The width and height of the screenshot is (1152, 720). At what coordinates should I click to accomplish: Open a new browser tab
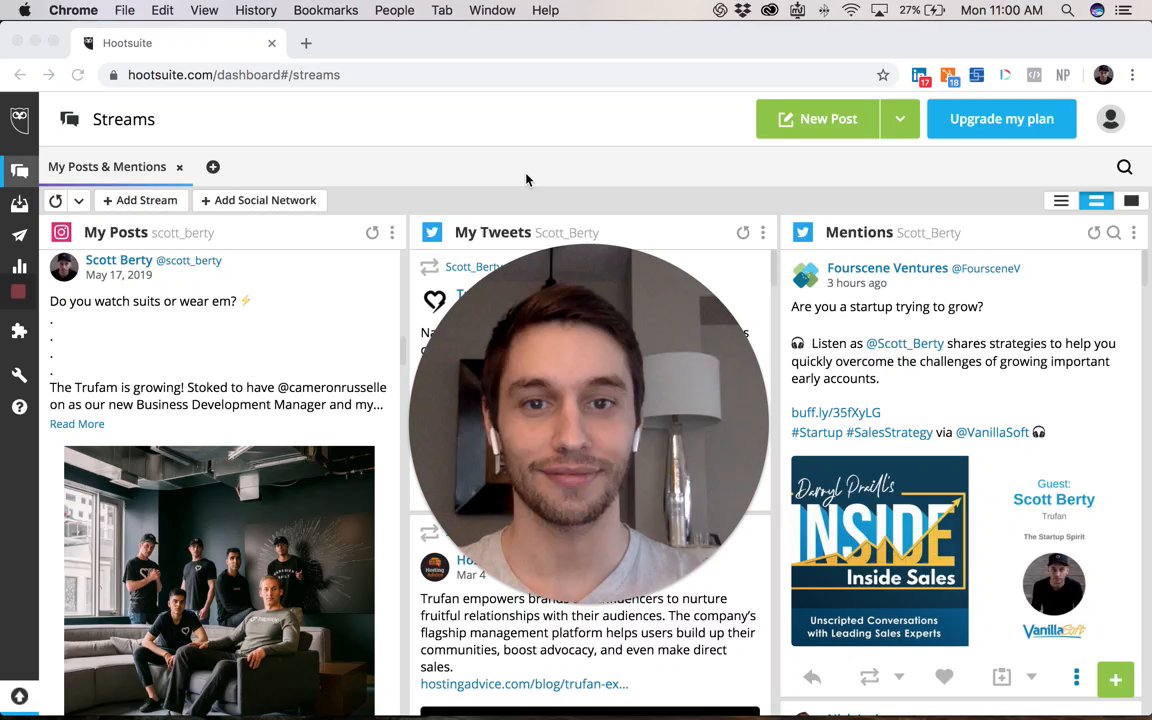click(x=306, y=43)
